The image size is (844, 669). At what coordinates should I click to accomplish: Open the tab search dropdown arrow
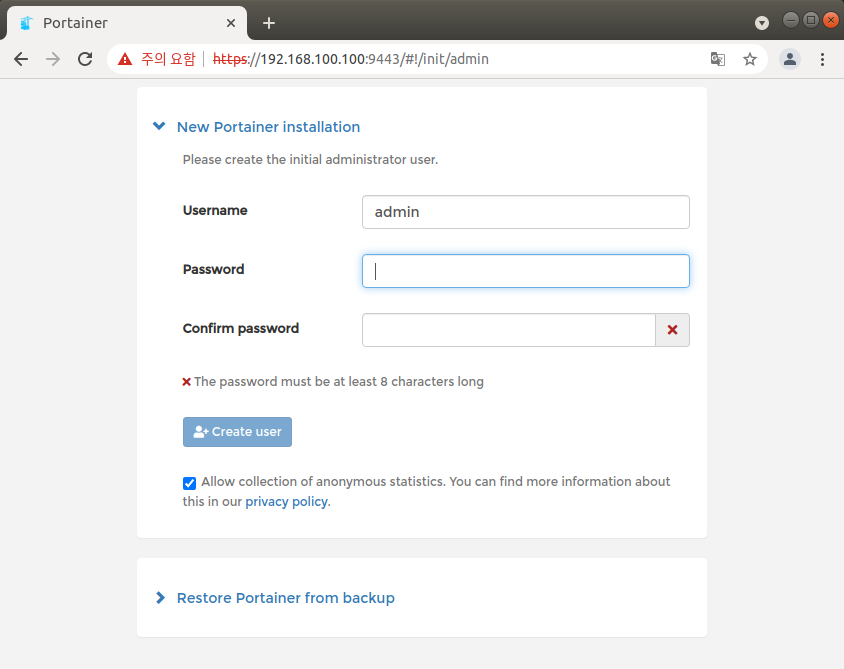coord(762,23)
